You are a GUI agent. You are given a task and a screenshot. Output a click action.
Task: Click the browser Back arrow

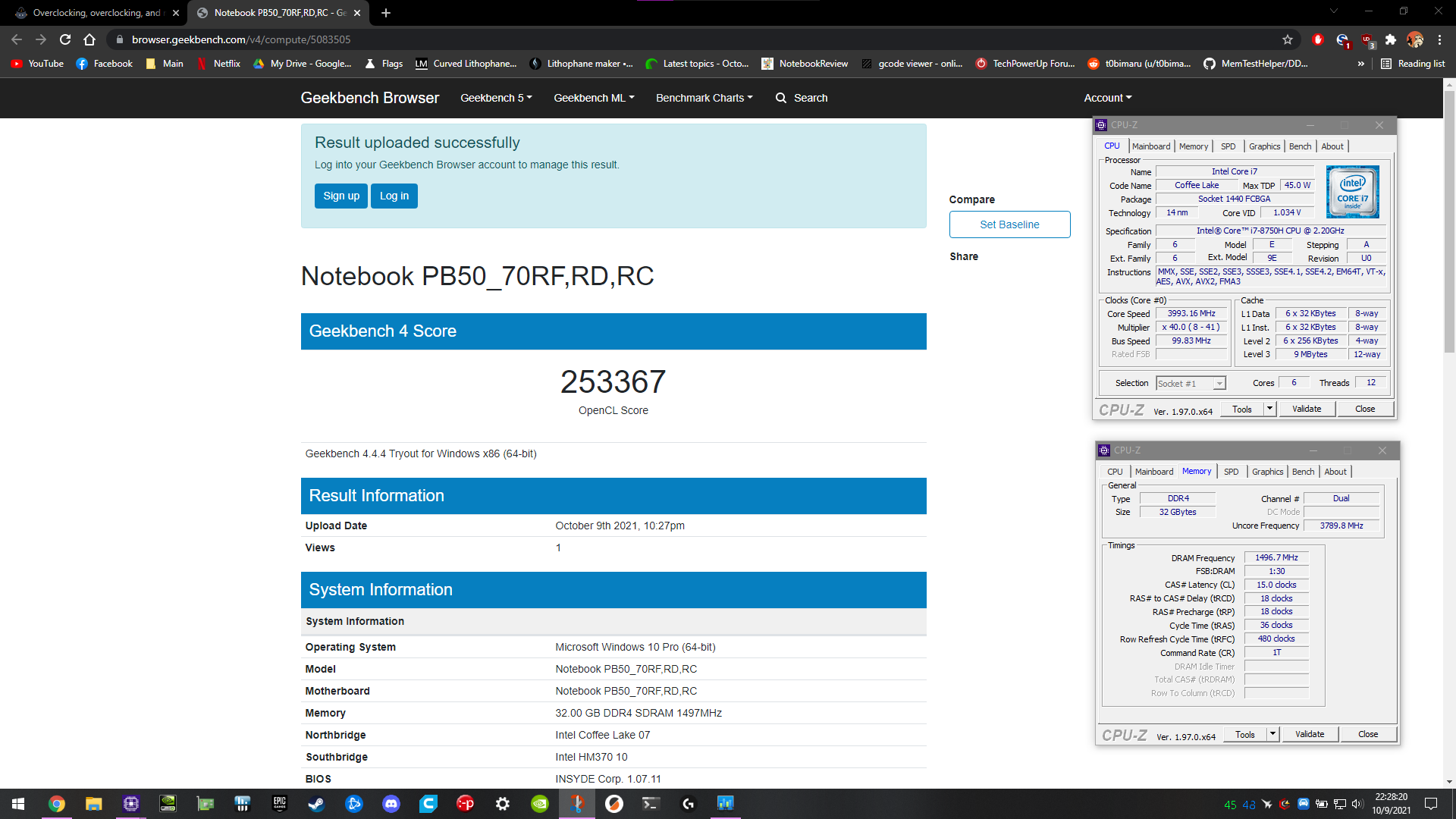coord(17,39)
